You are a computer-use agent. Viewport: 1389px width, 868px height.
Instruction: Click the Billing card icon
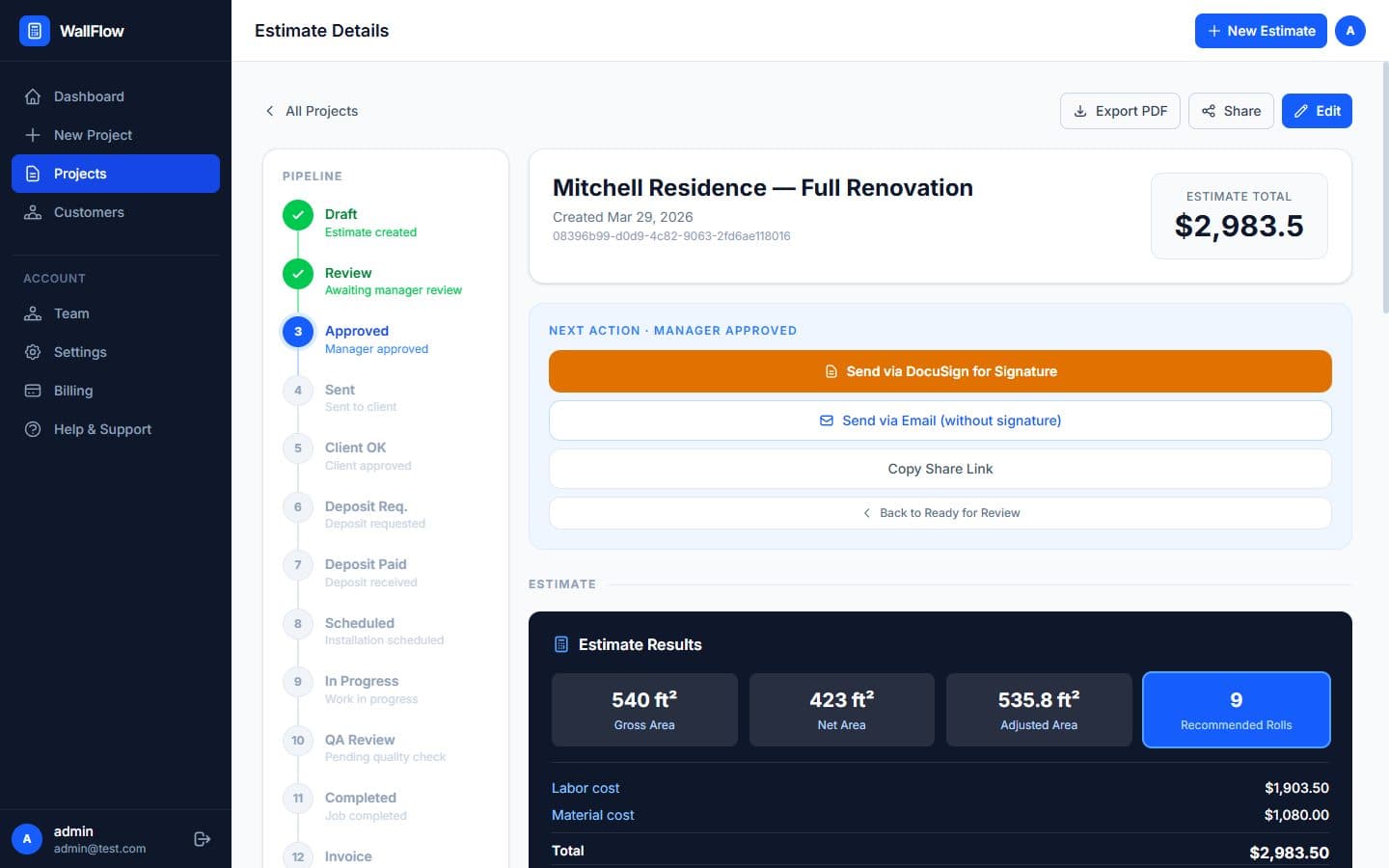point(33,391)
